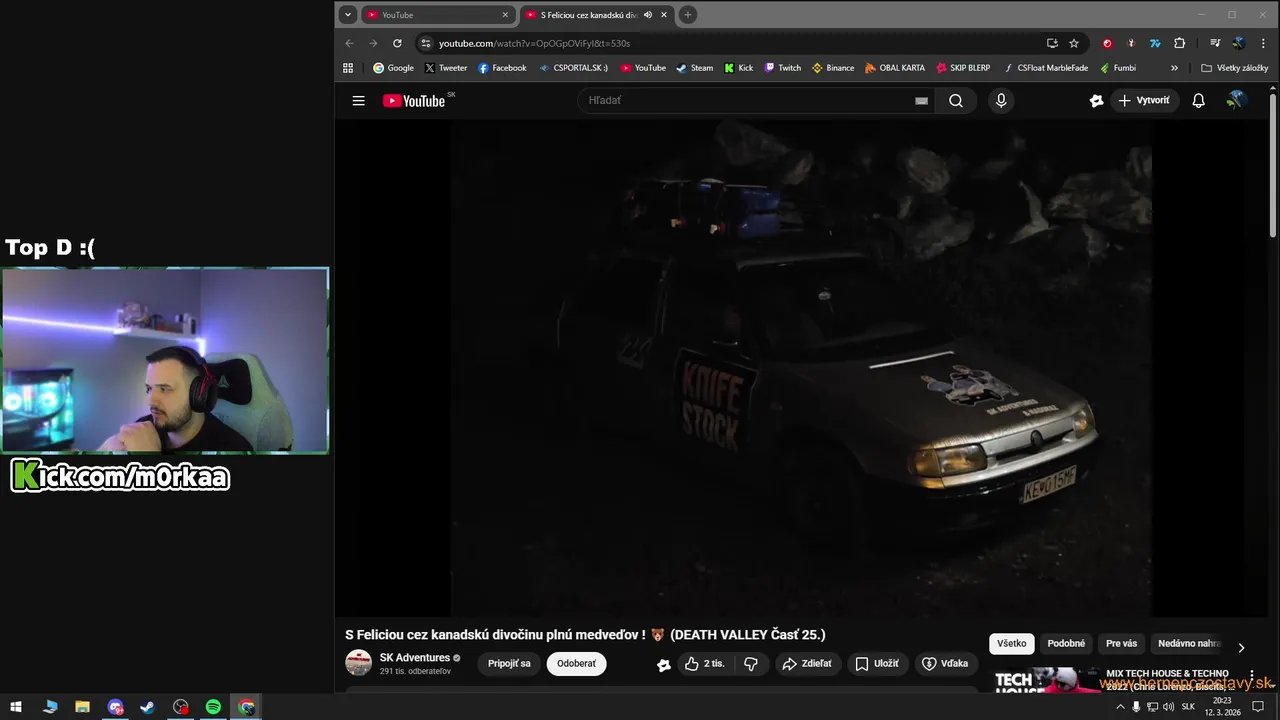Select the Všetko filter chip
The image size is (1280, 720).
[x=1011, y=644]
